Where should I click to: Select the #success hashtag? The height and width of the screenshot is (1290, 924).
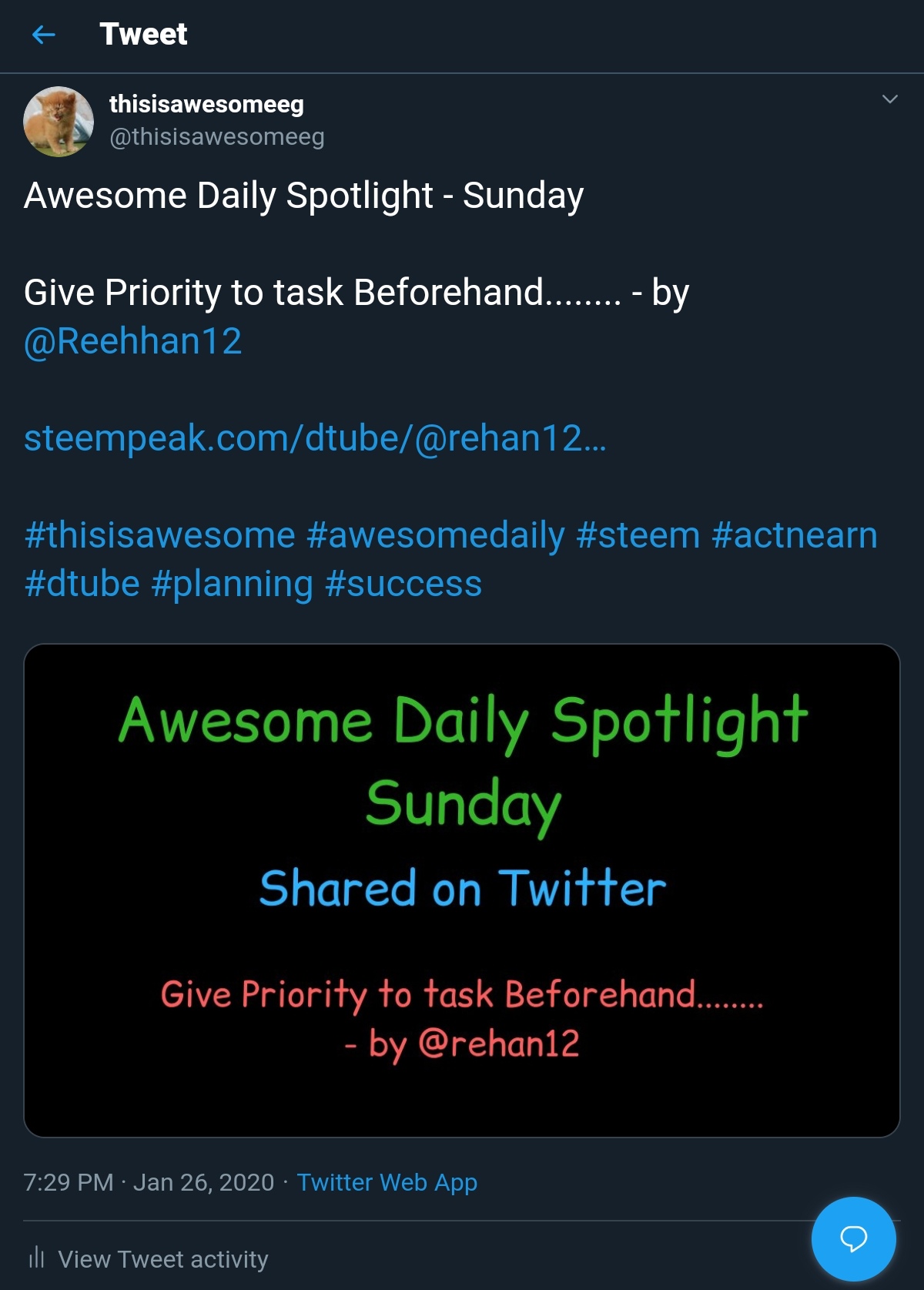tap(403, 584)
